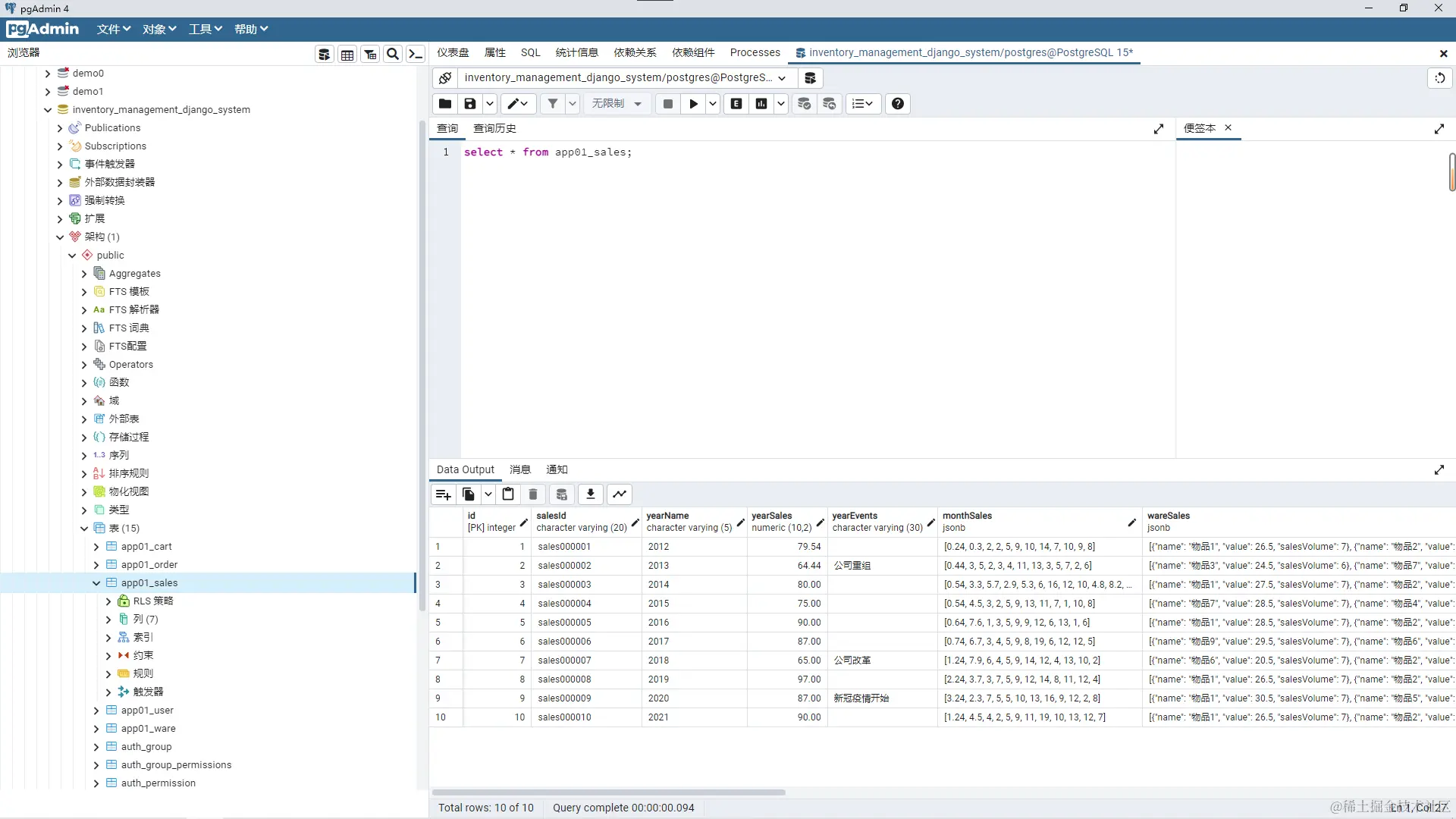Open explain analyze options dropdown arrow
Image resolution: width=1456 pixels, height=819 pixels.
(x=780, y=104)
